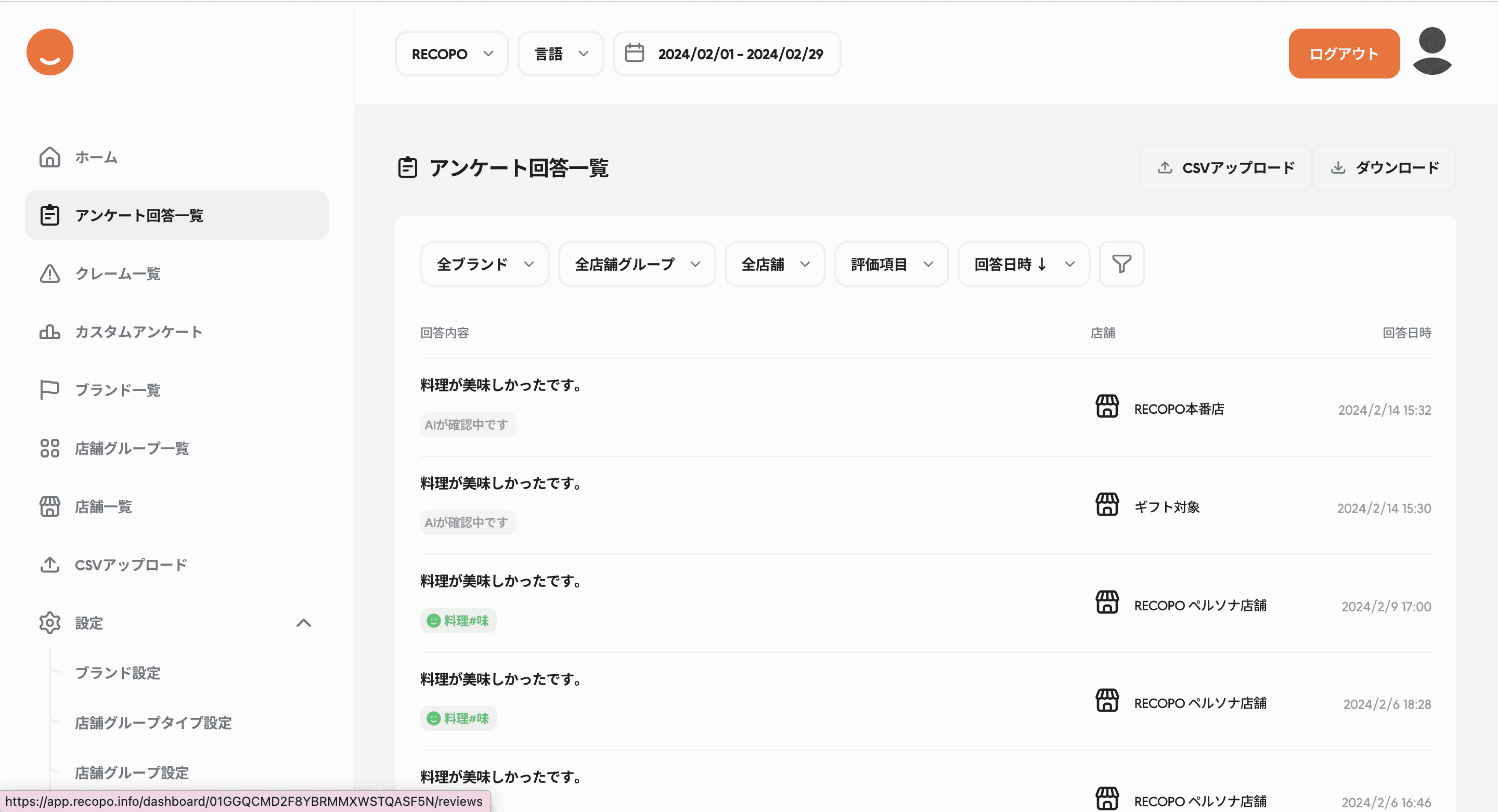Click the CSVアップロード button at top right

click(x=1226, y=167)
